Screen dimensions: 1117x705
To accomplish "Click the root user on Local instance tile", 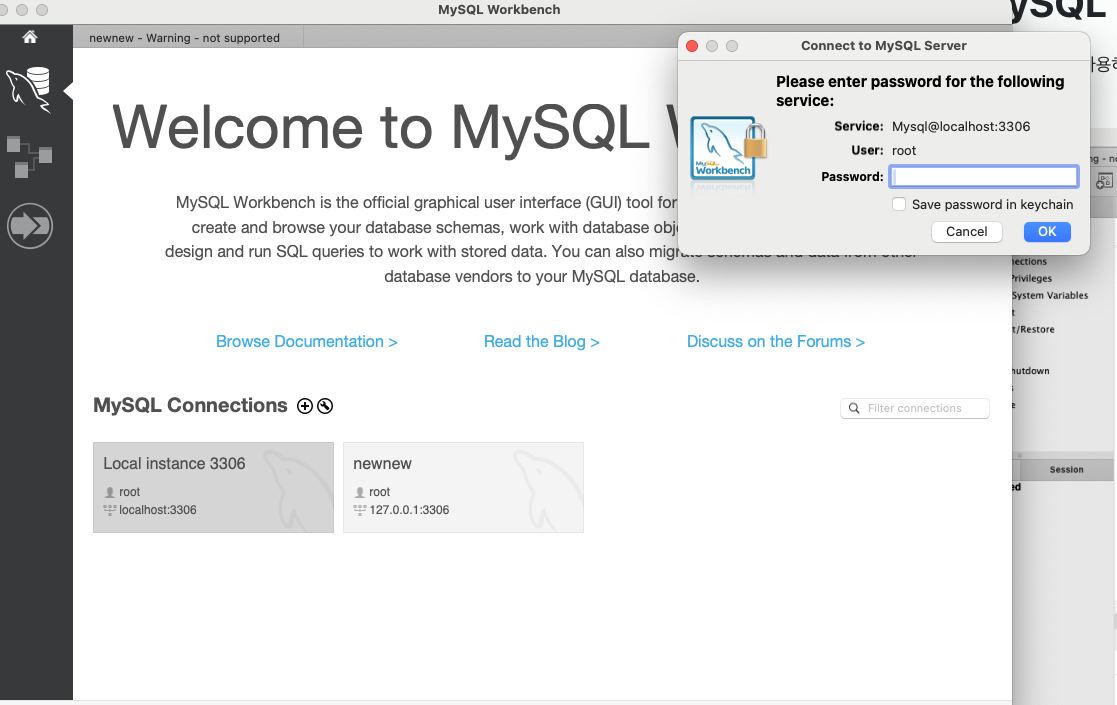I will pyautogui.click(x=130, y=492).
